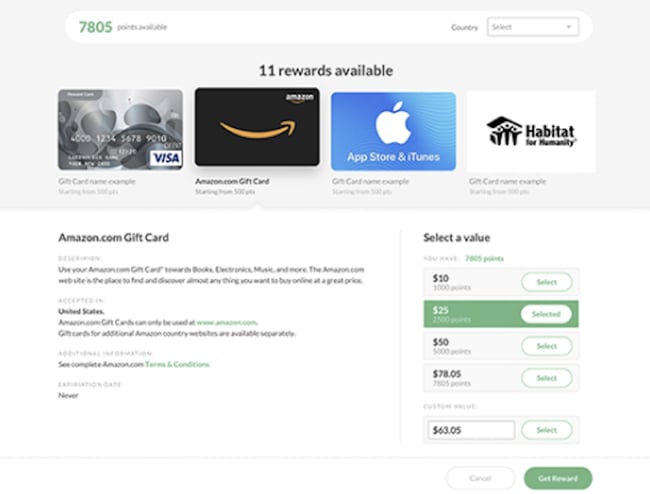Screen dimensions: 650x494
Task: Pick the App Store & iTunes card
Action: coord(393,131)
